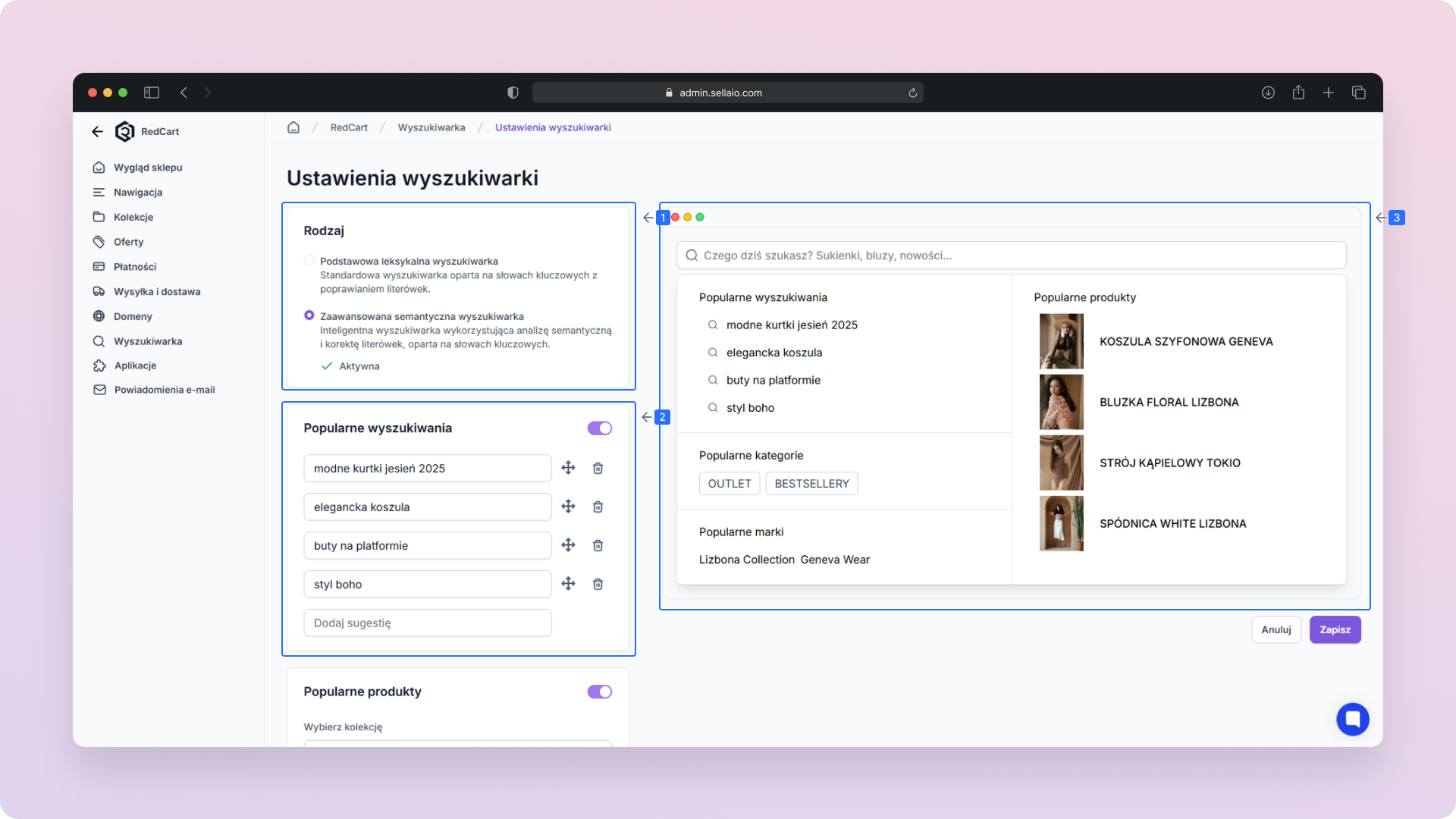Delete the 'elegancka koszula' suggestion
Screen dimensions: 1456x819
point(598,507)
